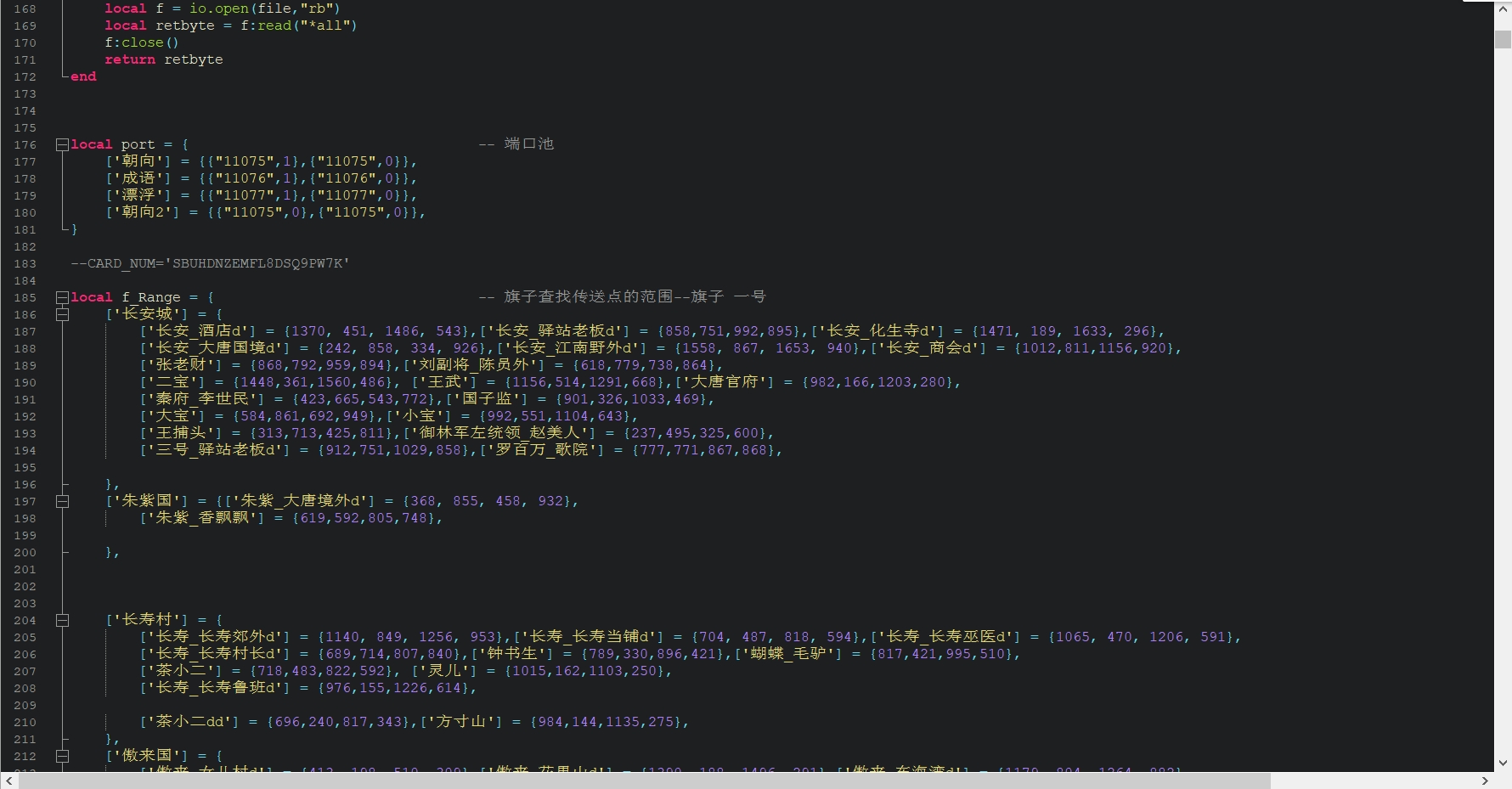
Task: Click the '小宝' entry on line 192
Action: click(x=419, y=416)
